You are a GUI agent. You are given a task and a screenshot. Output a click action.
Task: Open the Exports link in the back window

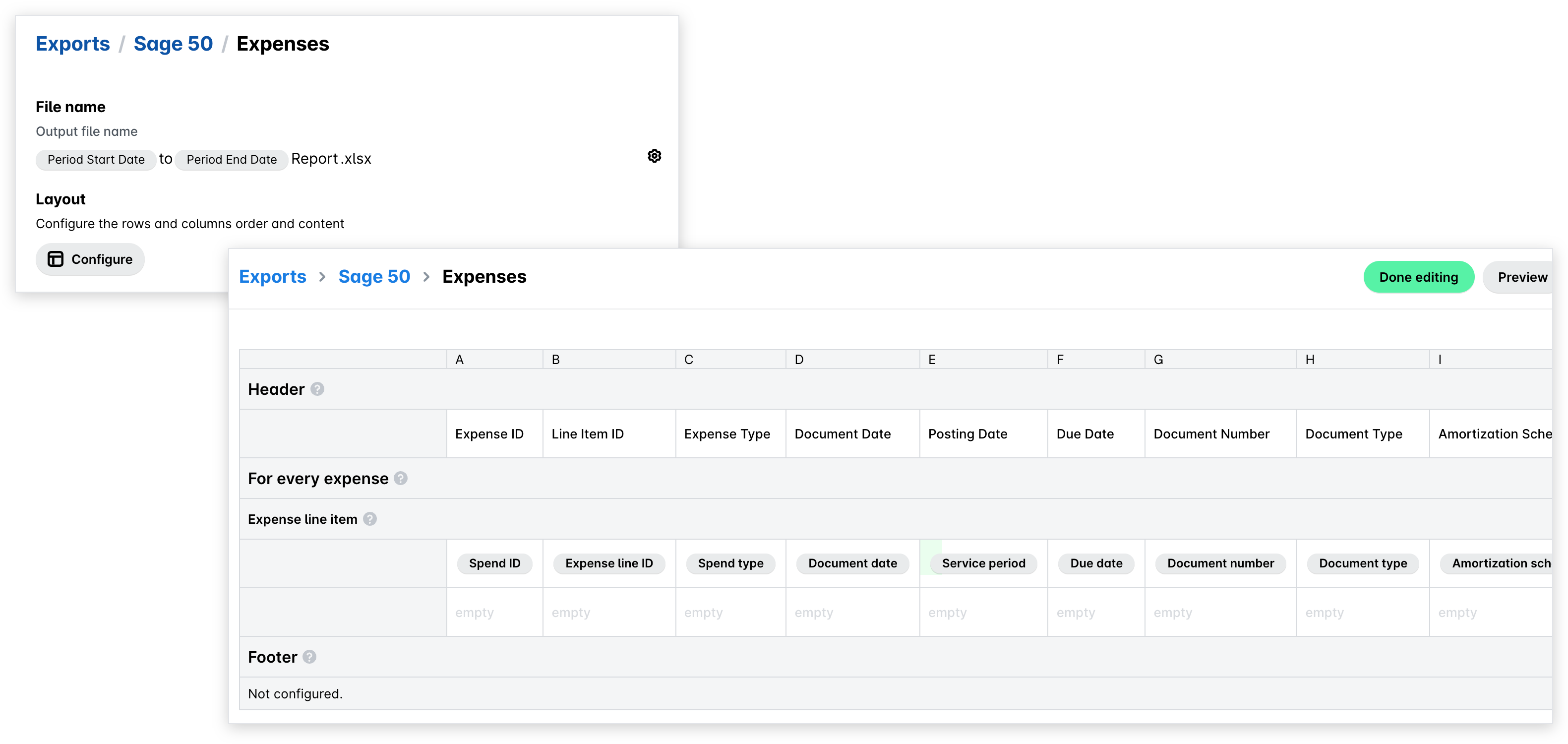point(73,44)
